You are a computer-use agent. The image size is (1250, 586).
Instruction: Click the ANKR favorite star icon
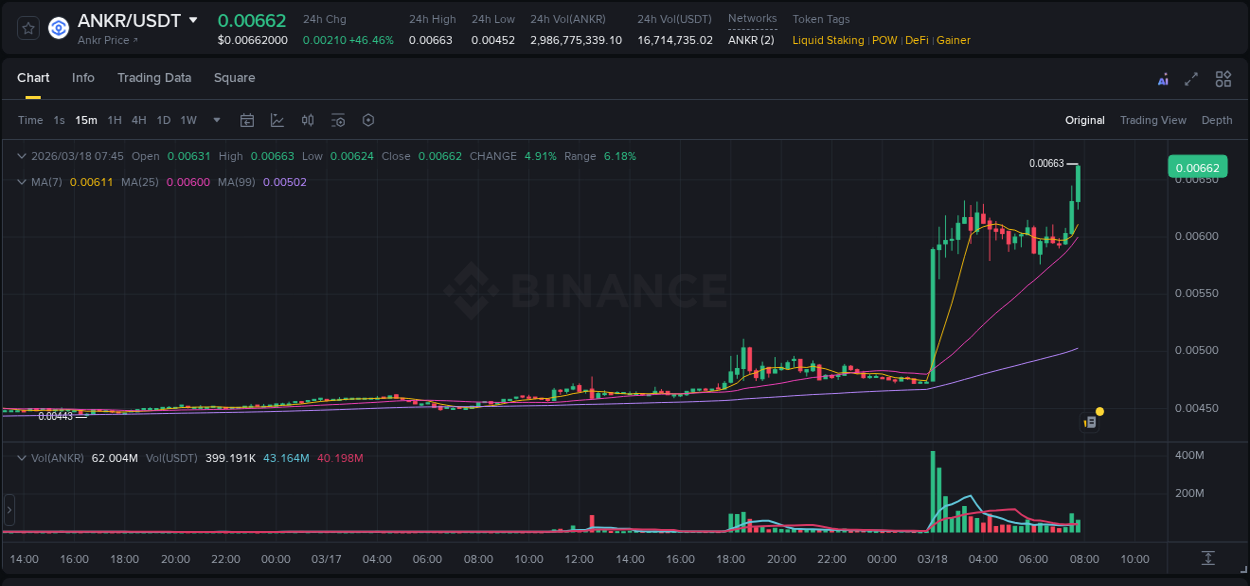tap(27, 27)
